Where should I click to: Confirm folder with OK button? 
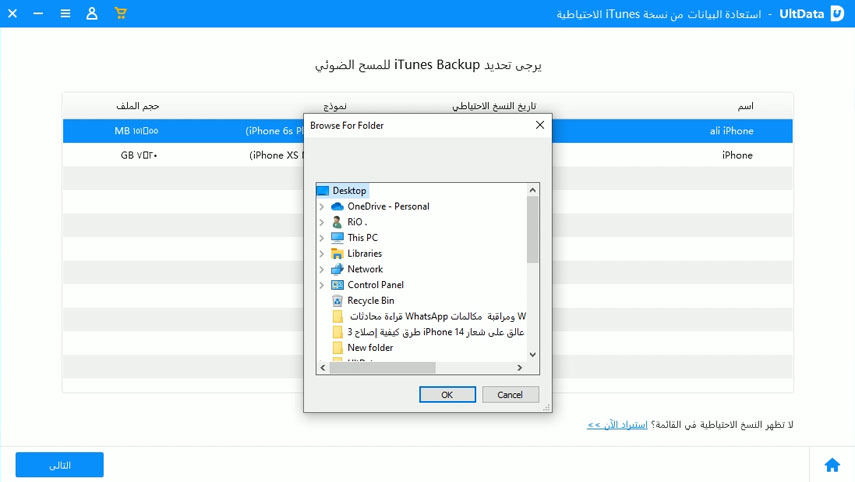[447, 394]
